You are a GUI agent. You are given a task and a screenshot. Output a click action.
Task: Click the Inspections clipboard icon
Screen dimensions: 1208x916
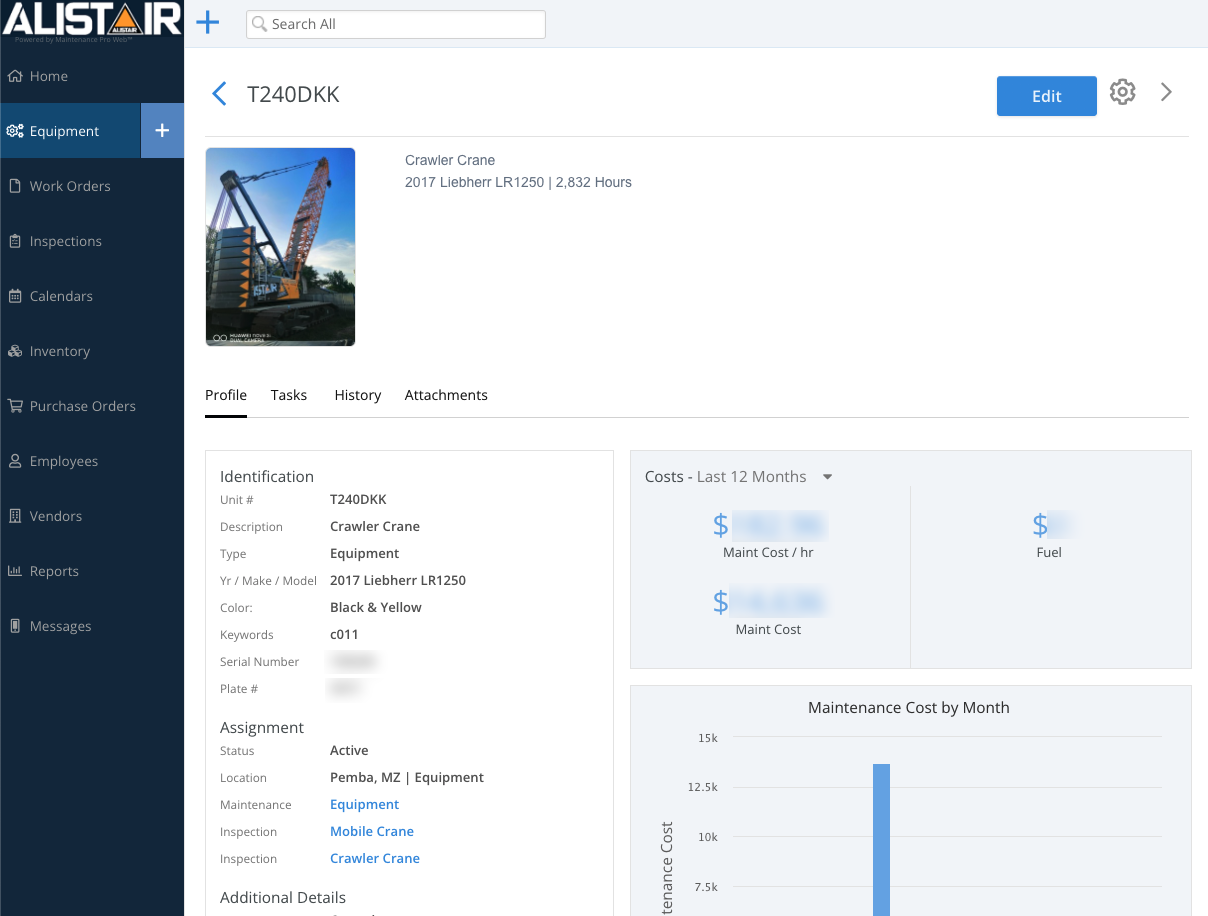15,241
